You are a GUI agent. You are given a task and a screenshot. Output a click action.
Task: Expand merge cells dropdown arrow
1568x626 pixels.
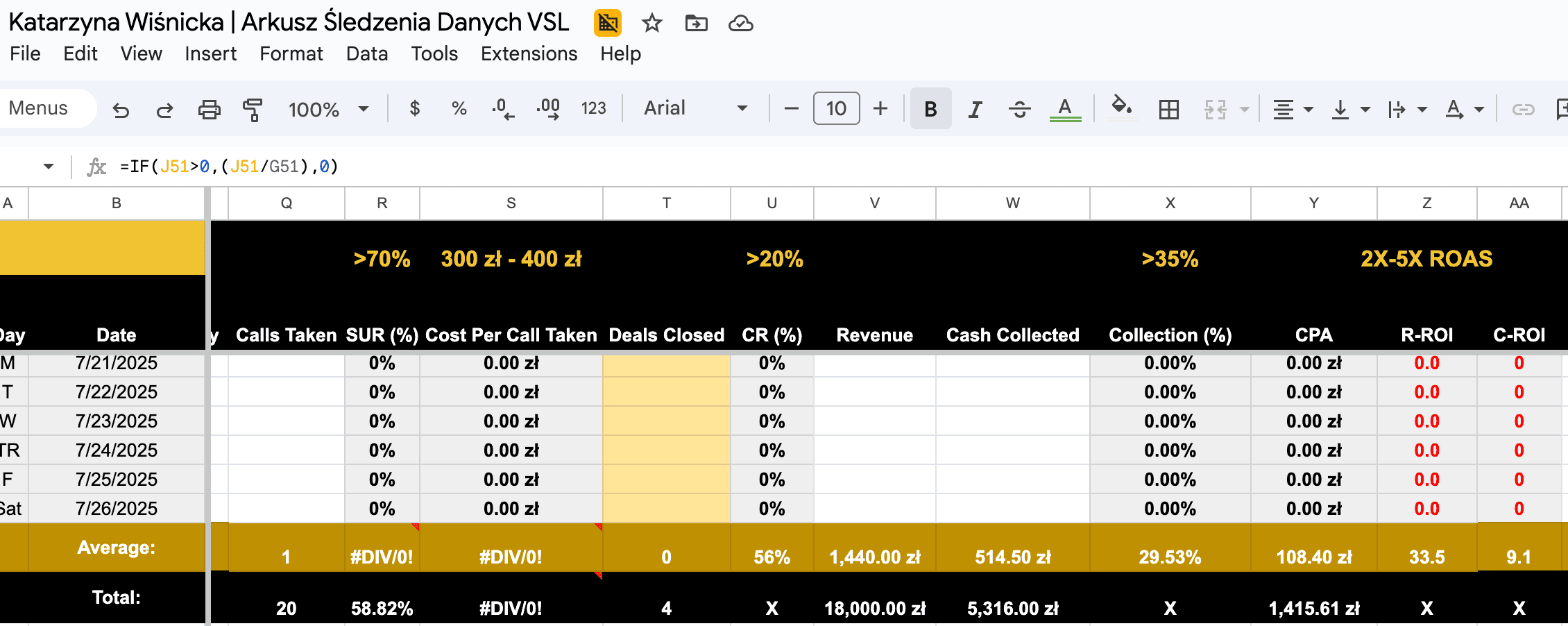click(x=1245, y=109)
